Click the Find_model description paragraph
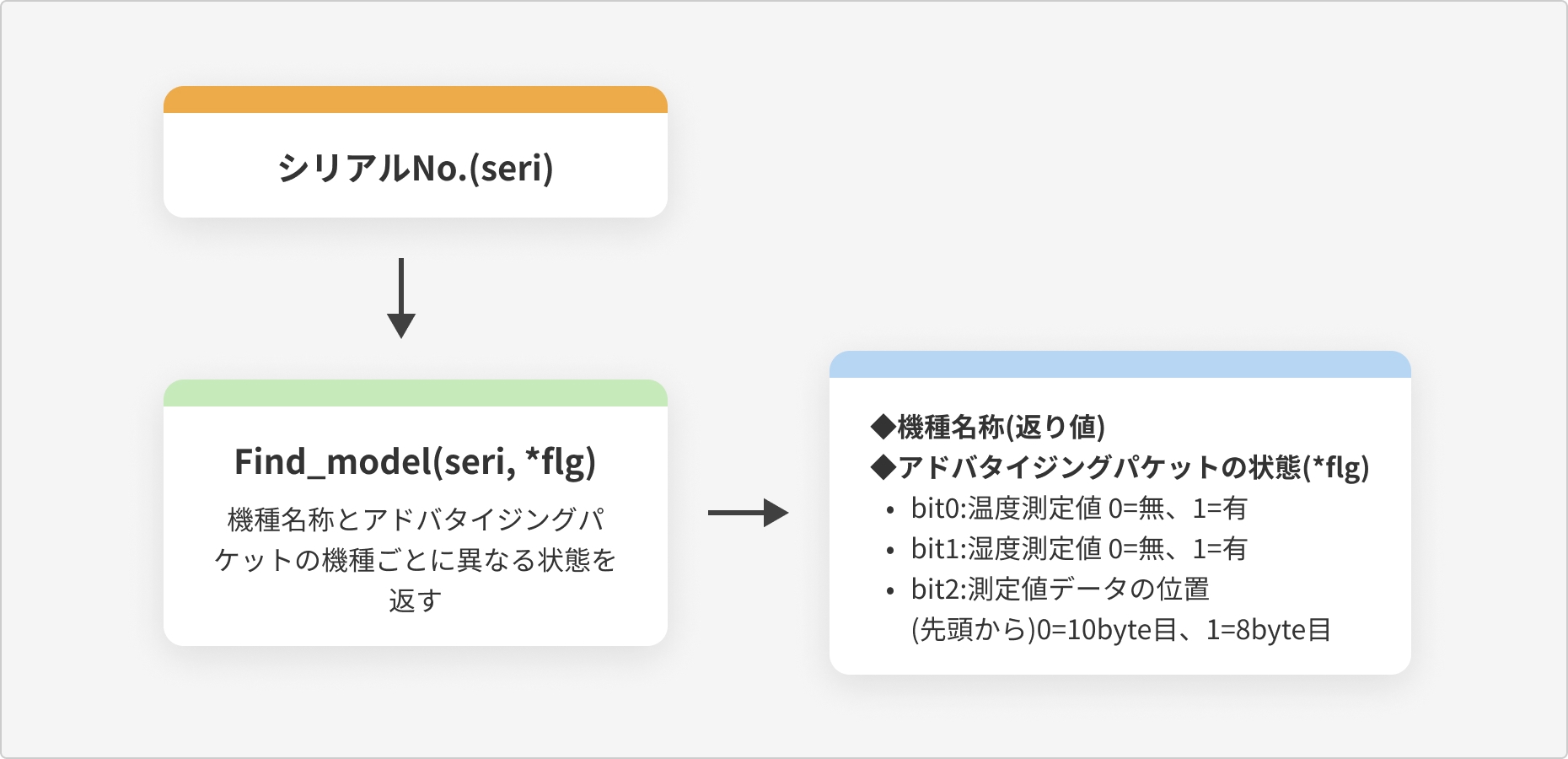Viewport: 1568px width, 759px height. point(416,560)
